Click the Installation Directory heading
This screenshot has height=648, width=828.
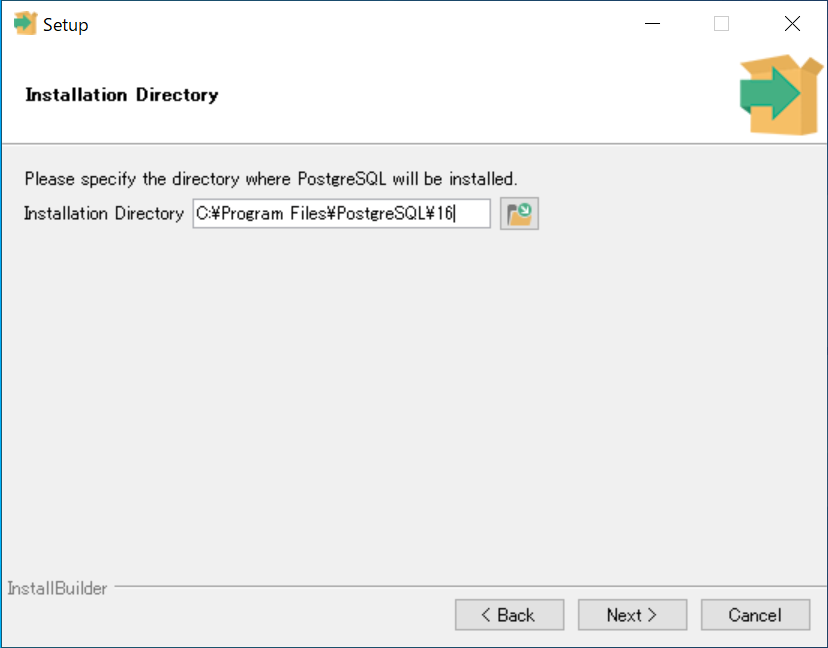click(x=120, y=95)
